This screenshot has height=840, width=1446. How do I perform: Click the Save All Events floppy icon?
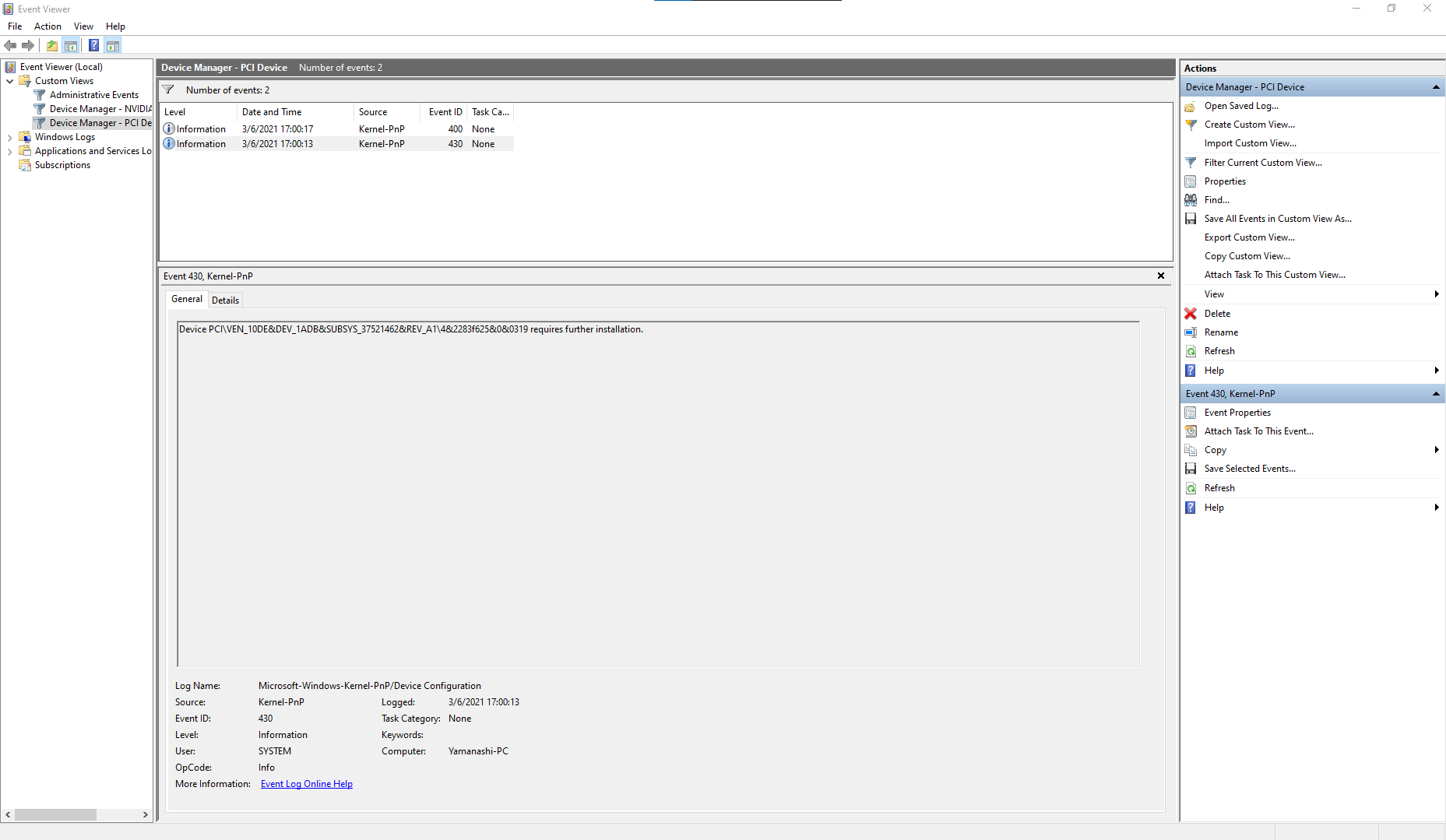point(1191,219)
